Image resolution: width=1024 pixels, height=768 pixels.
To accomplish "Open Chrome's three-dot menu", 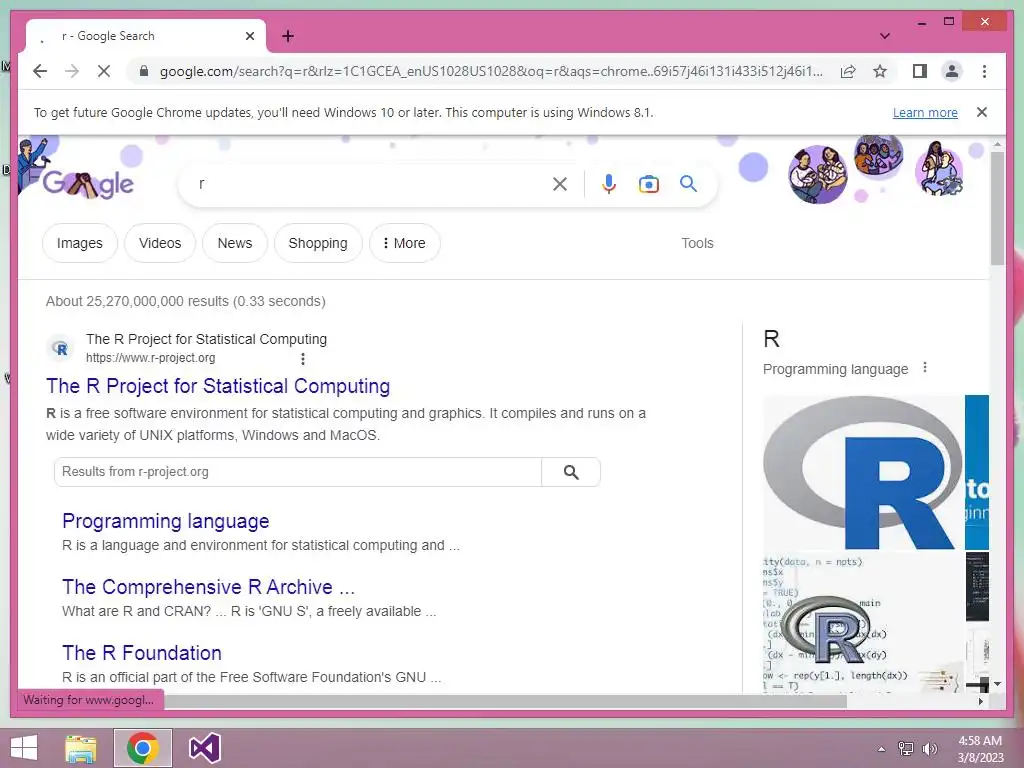I will point(984,71).
